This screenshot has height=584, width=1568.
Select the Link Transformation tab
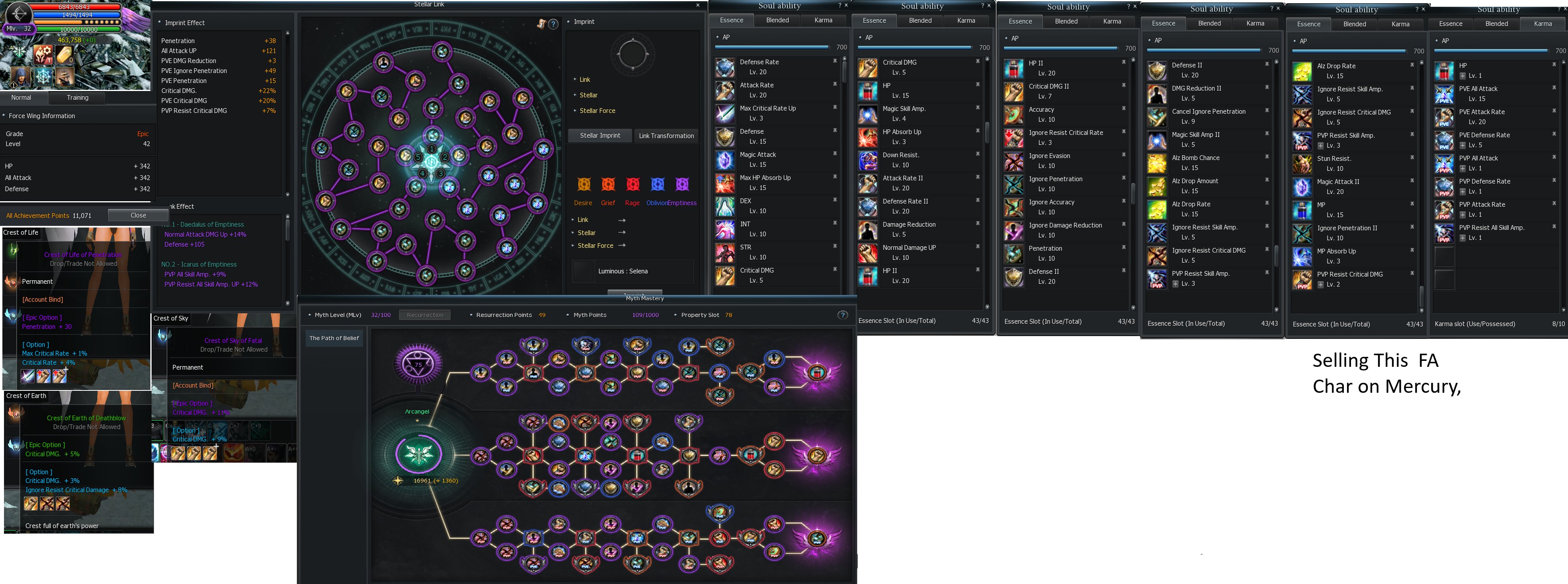pyautogui.click(x=666, y=136)
